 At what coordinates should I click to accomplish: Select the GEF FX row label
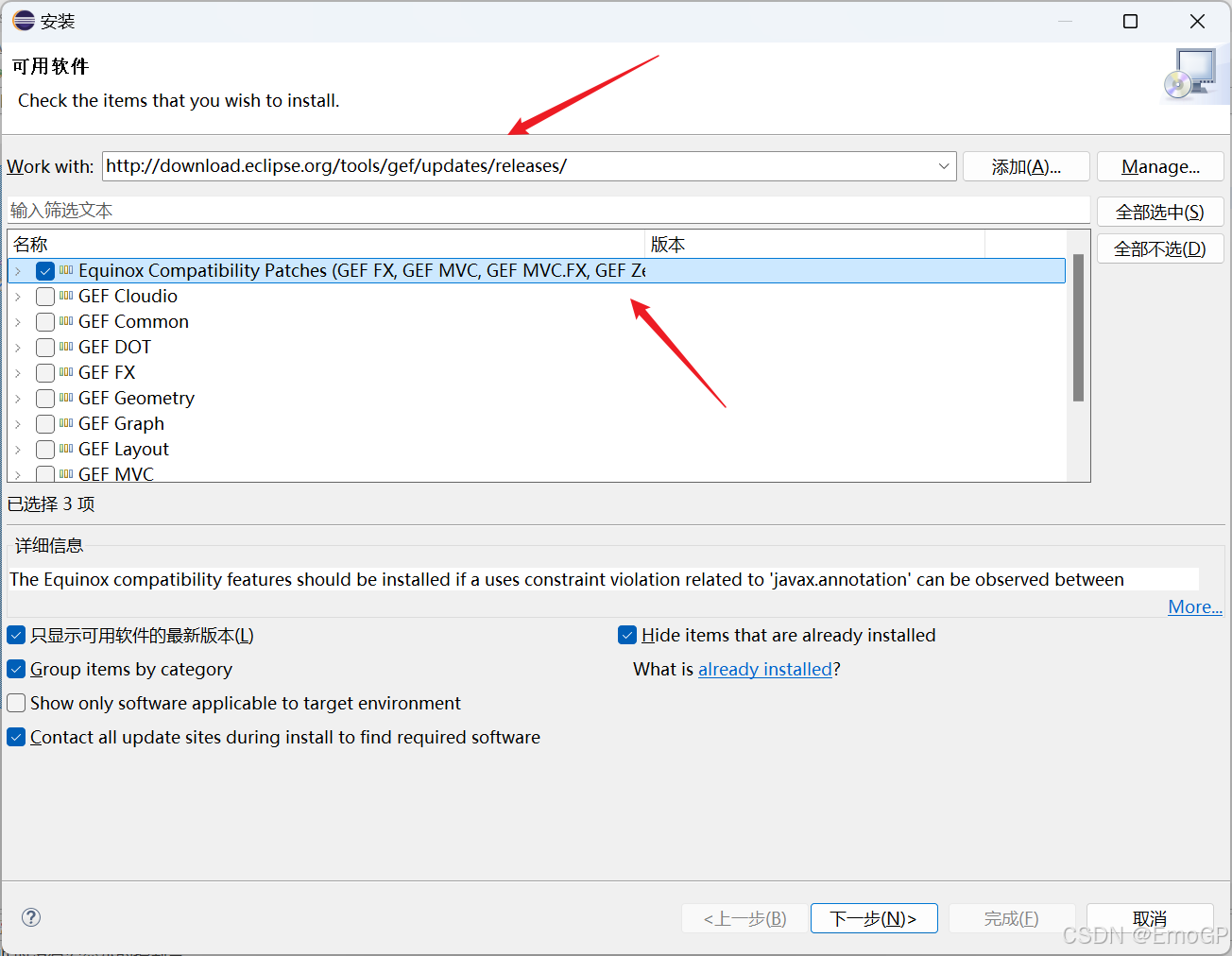pyautogui.click(x=107, y=372)
